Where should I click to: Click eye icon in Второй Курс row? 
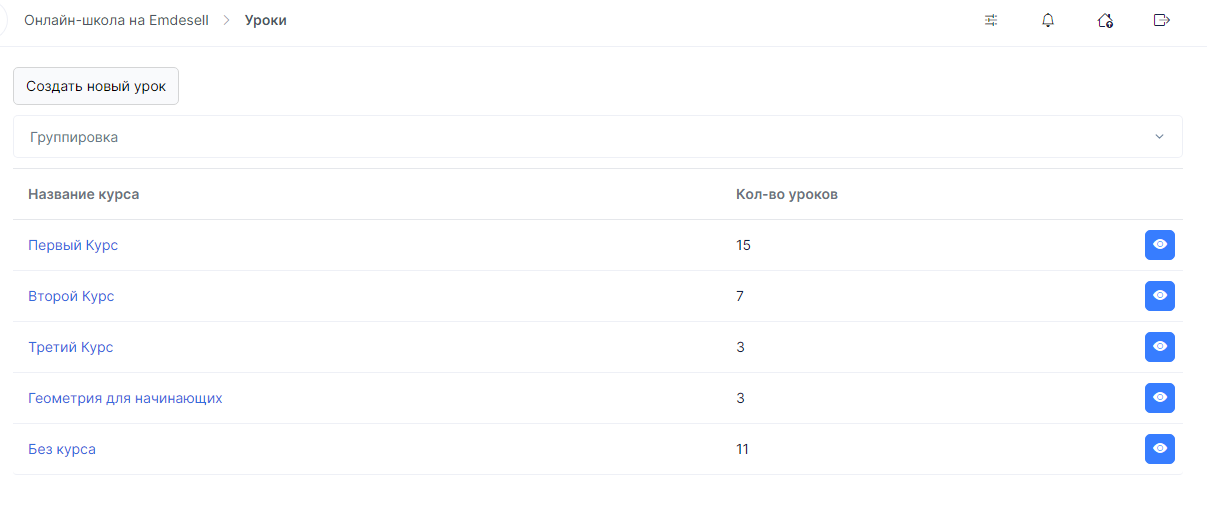click(x=1160, y=296)
